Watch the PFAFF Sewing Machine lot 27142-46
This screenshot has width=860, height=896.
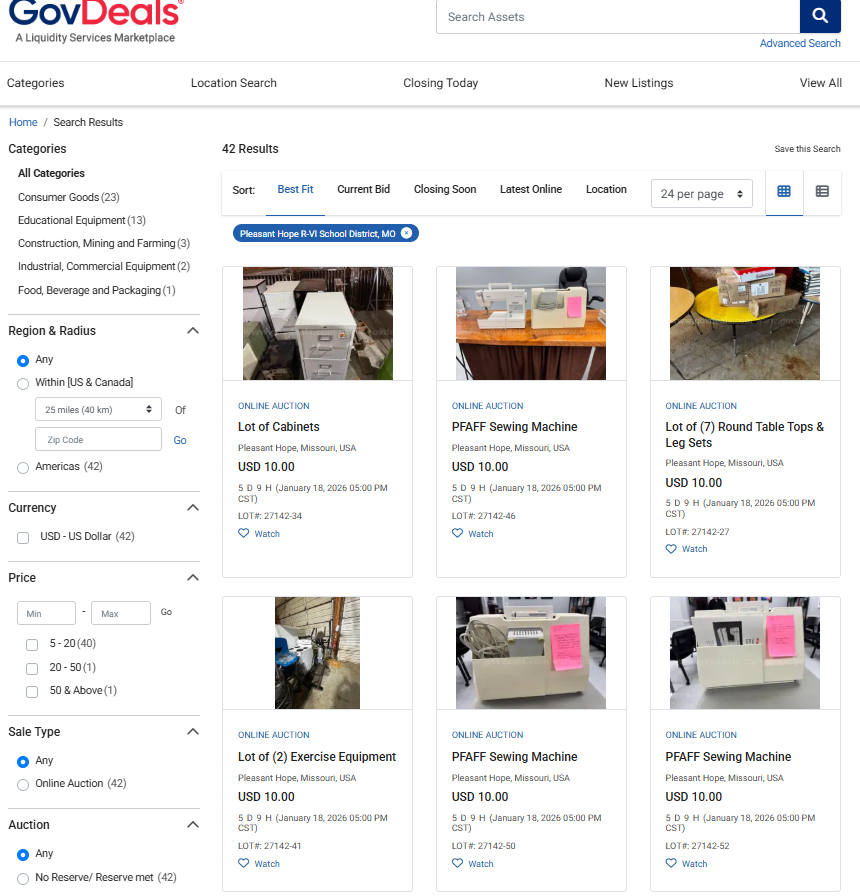(459, 533)
